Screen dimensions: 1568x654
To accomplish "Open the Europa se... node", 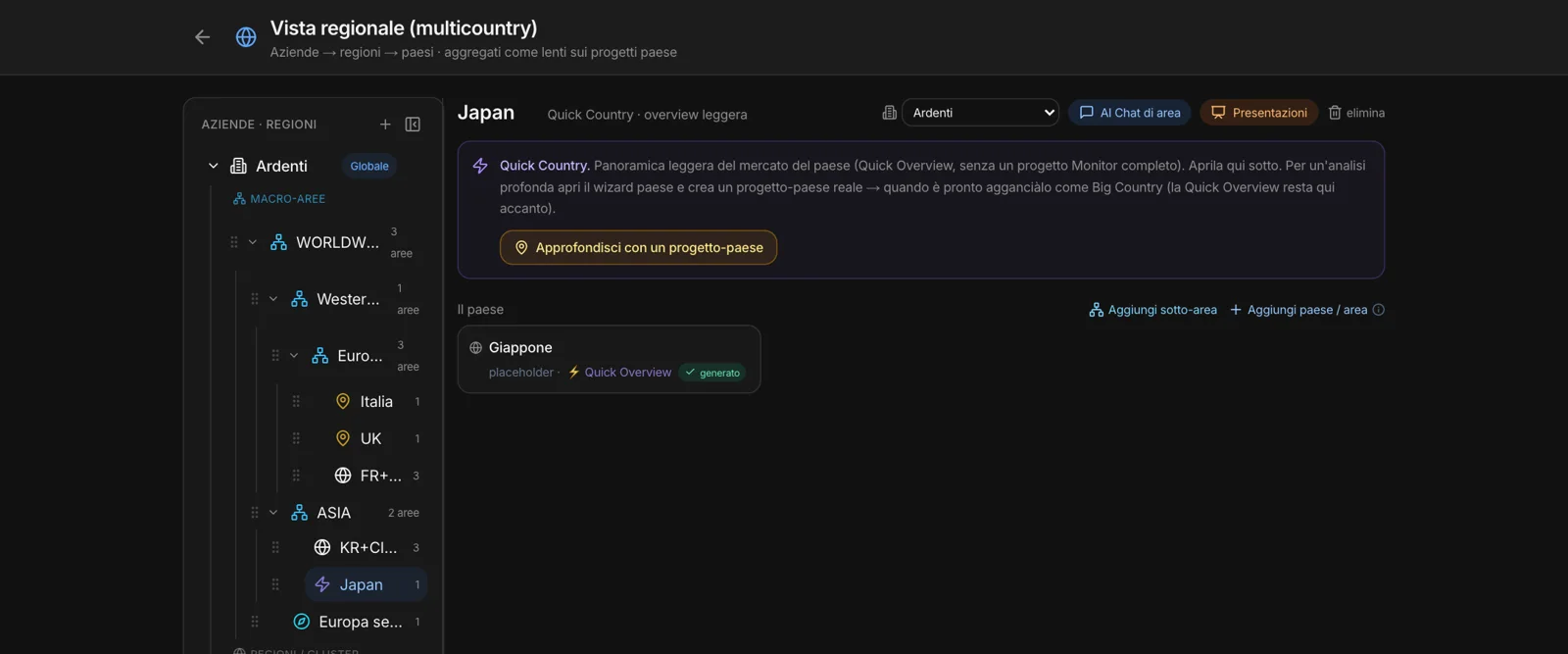I will coord(360,622).
